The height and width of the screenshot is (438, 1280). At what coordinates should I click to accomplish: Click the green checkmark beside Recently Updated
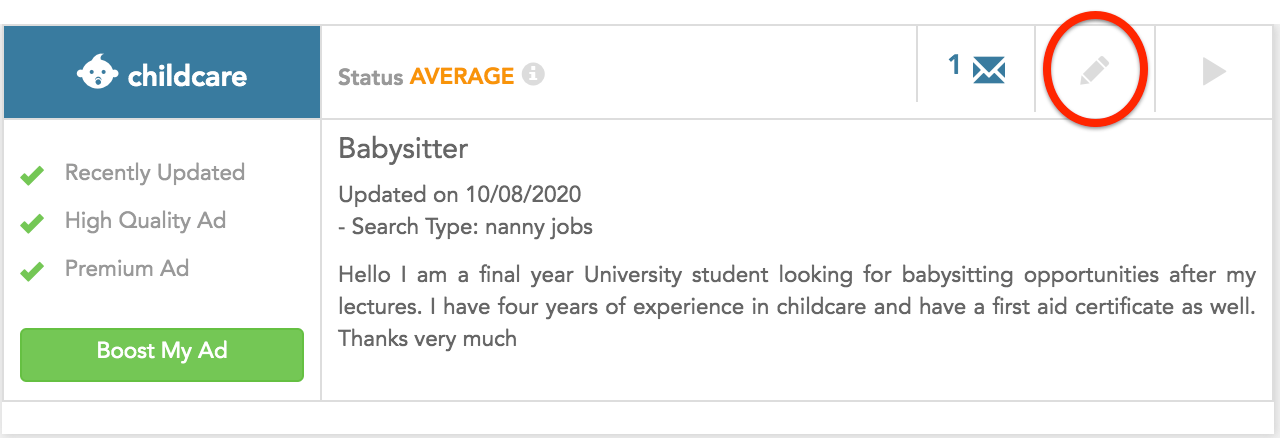tap(33, 176)
